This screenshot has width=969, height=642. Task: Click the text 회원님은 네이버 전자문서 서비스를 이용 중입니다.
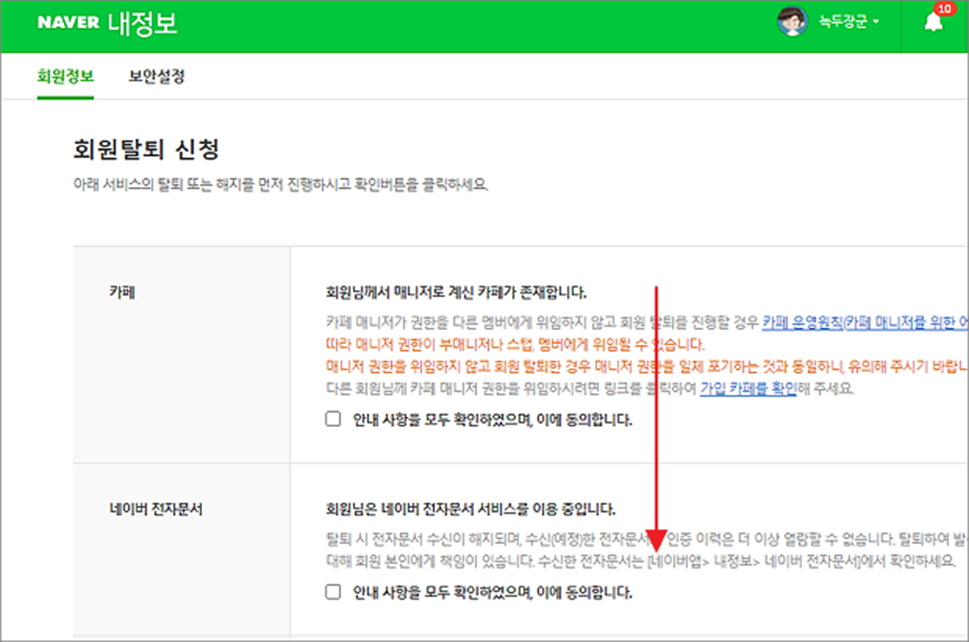pyautogui.click(x=470, y=509)
